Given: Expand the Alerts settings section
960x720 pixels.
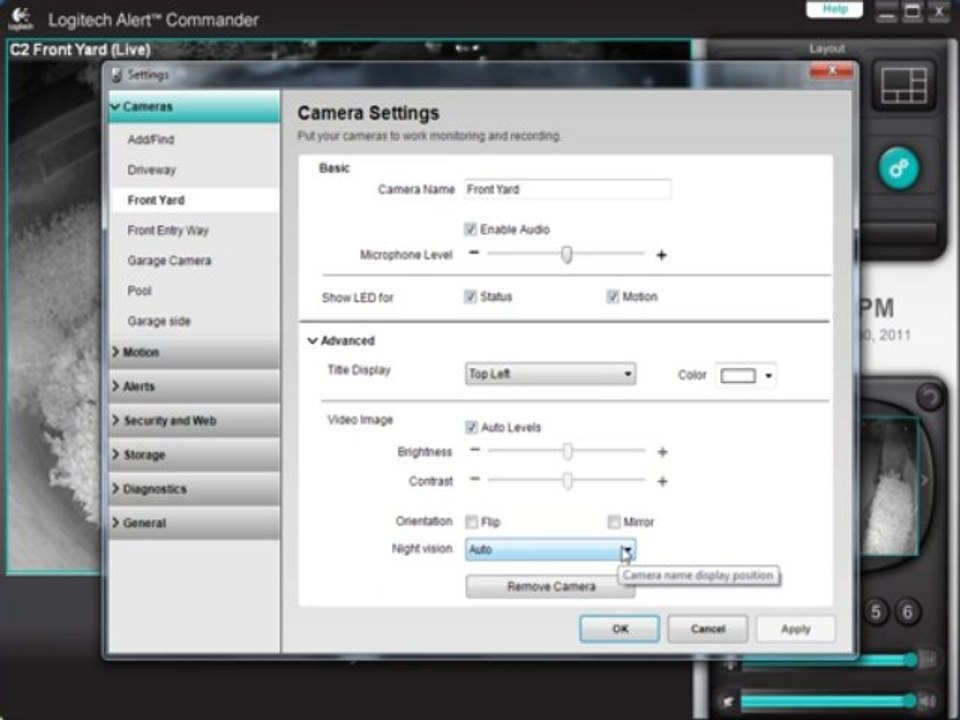Looking at the screenshot, I should [193, 386].
